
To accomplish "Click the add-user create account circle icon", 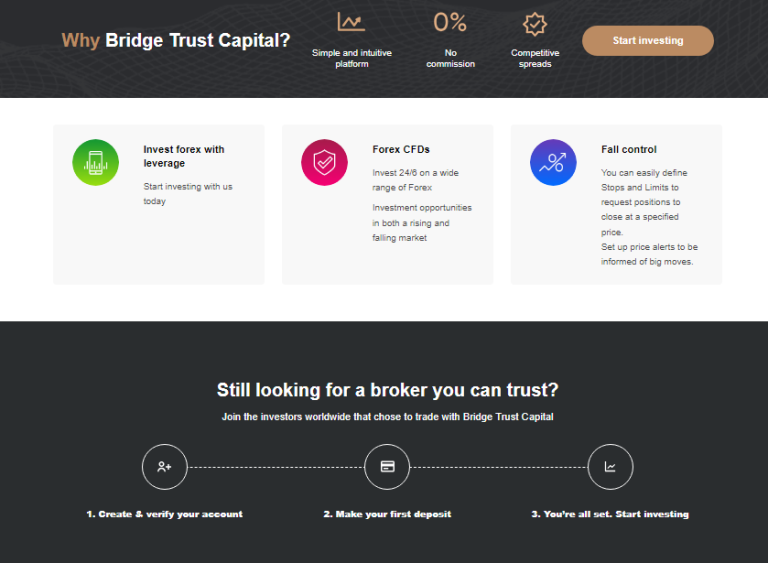I will (x=165, y=467).
